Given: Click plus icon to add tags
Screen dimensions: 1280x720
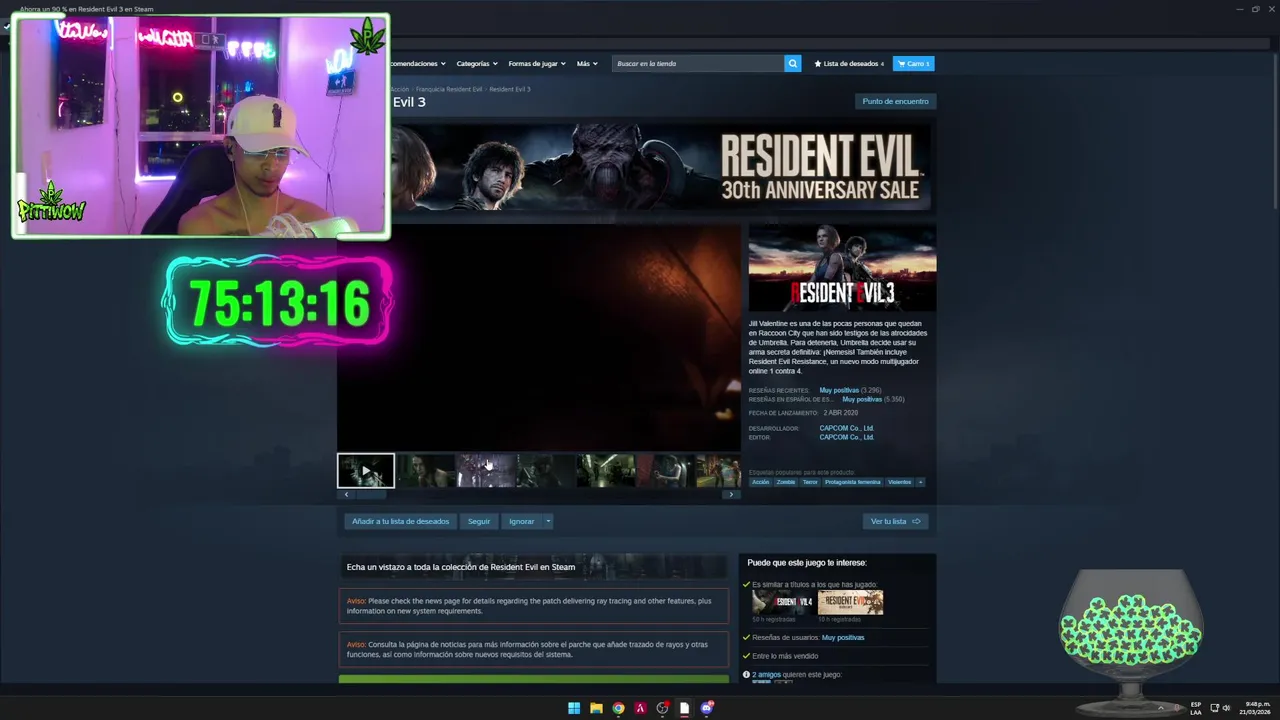Looking at the screenshot, I should pyautogui.click(x=920, y=482).
